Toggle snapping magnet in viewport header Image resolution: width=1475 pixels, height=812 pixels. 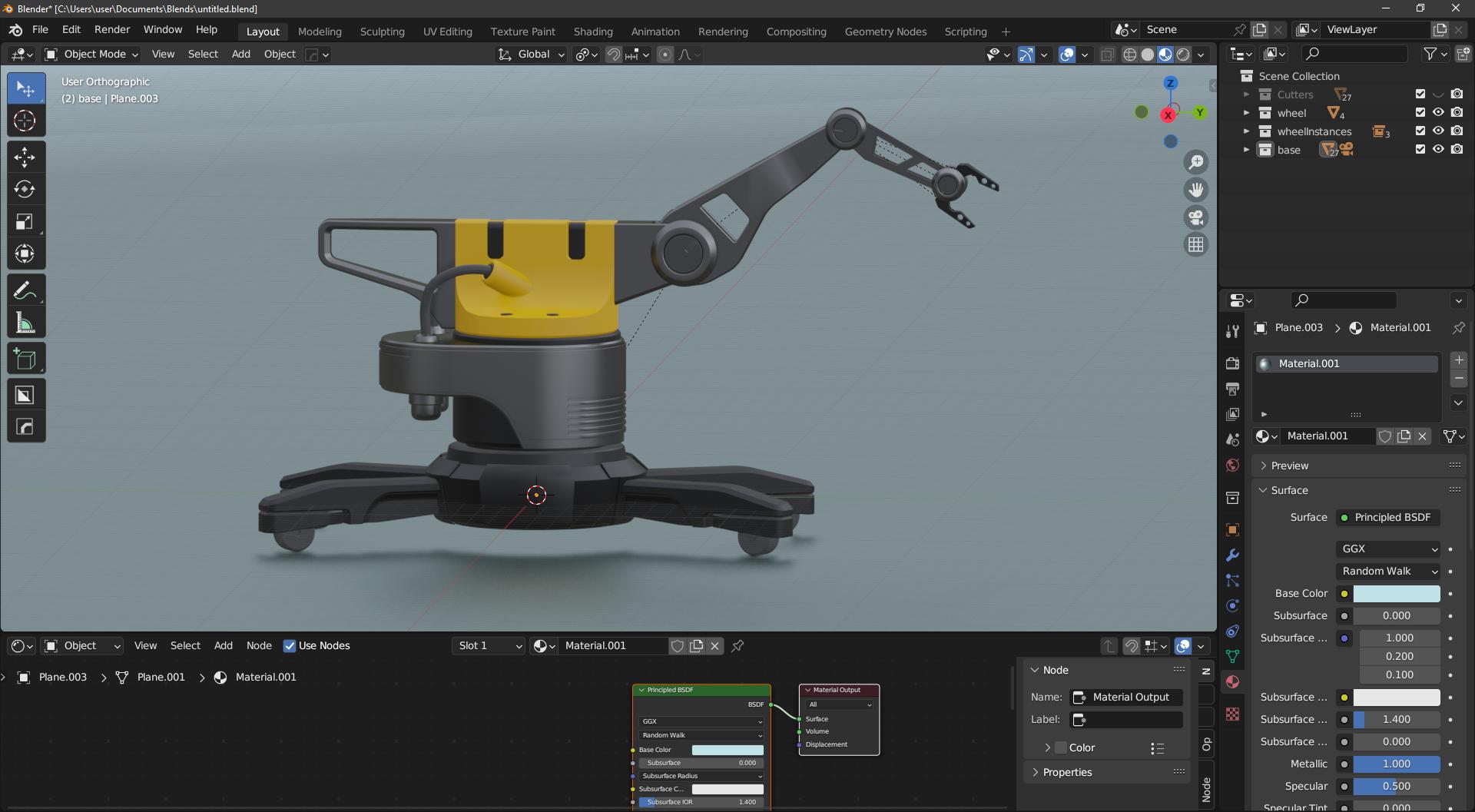[x=613, y=55]
